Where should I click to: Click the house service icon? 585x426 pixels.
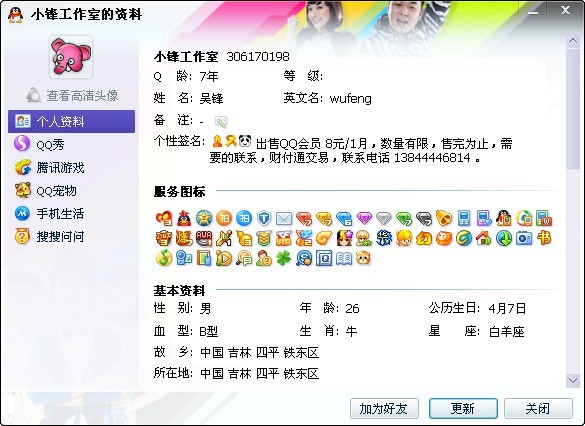tap(484, 238)
